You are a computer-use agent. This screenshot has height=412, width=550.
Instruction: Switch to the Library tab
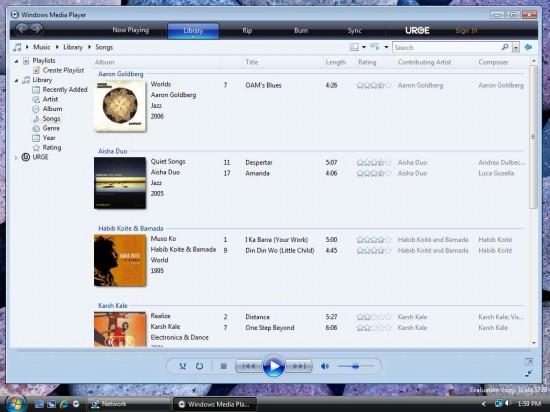[193, 31]
